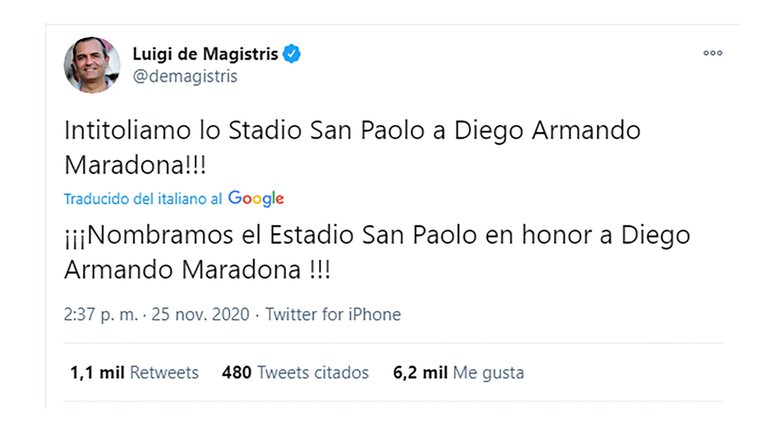Viewport: 768px width, 432px height.
Task: Open the 2:37 p. m. timestamp
Action: pyautogui.click(x=101, y=314)
